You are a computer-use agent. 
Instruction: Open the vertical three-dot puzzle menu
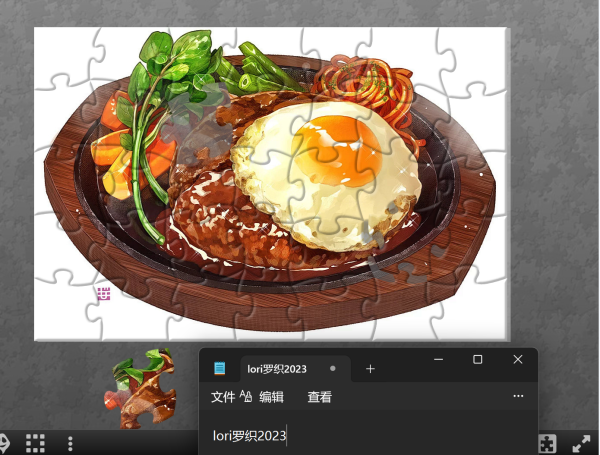(70, 444)
